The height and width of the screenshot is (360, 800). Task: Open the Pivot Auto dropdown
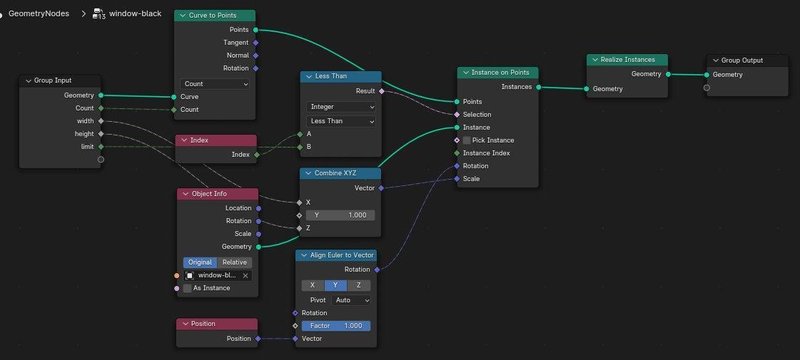(351, 300)
